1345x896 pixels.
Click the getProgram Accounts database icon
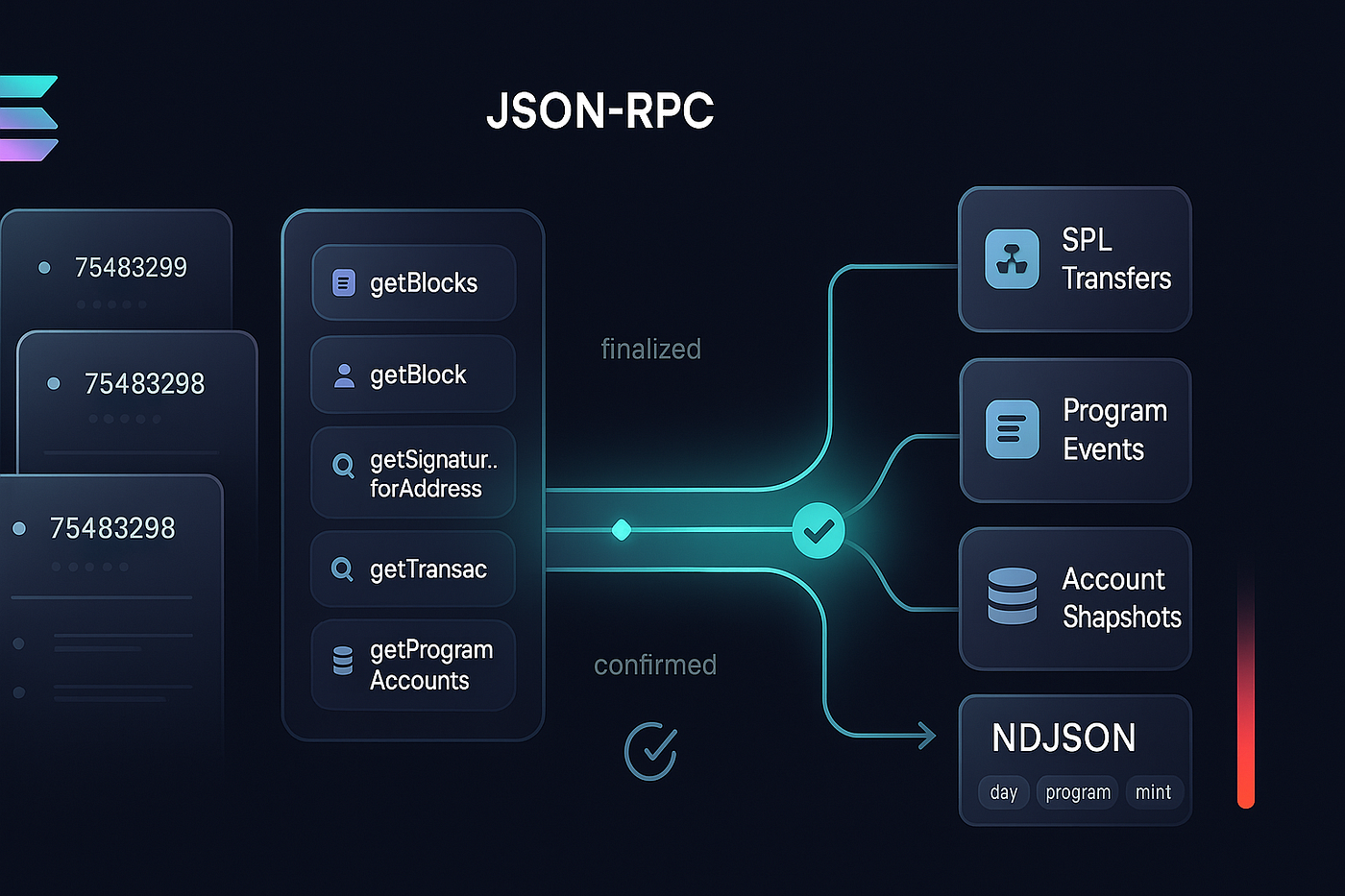click(x=342, y=660)
